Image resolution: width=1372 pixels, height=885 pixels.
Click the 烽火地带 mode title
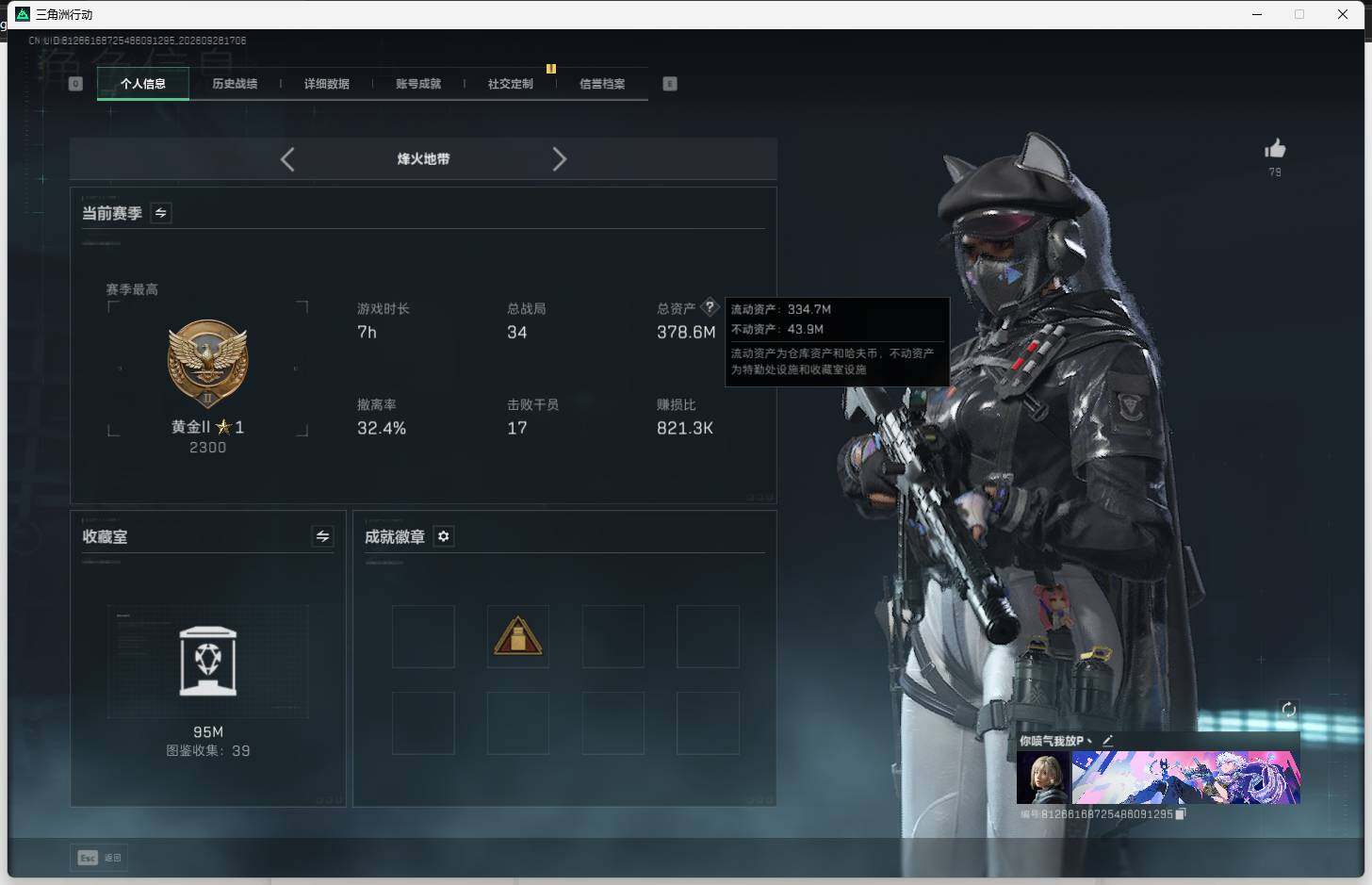click(423, 159)
